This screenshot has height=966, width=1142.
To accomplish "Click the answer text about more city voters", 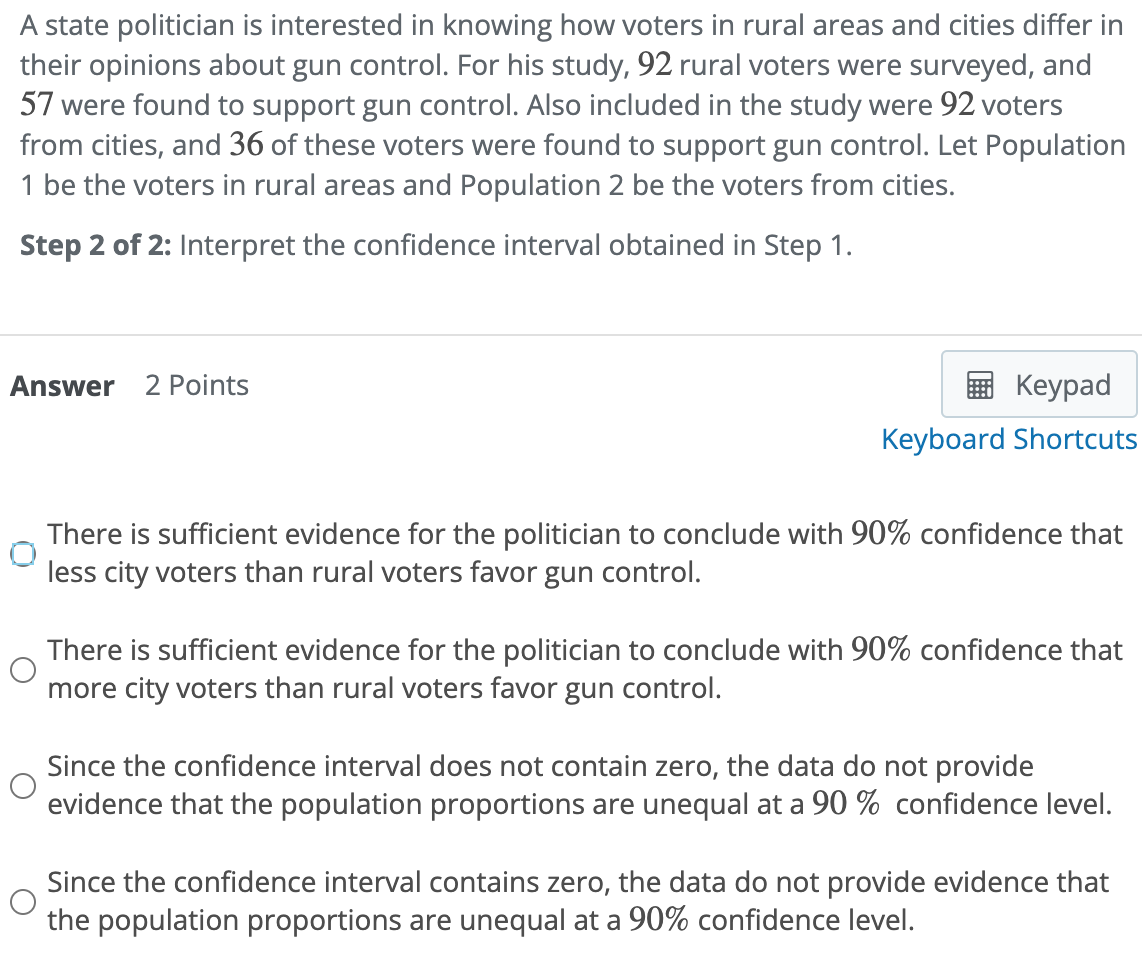I will (585, 669).
